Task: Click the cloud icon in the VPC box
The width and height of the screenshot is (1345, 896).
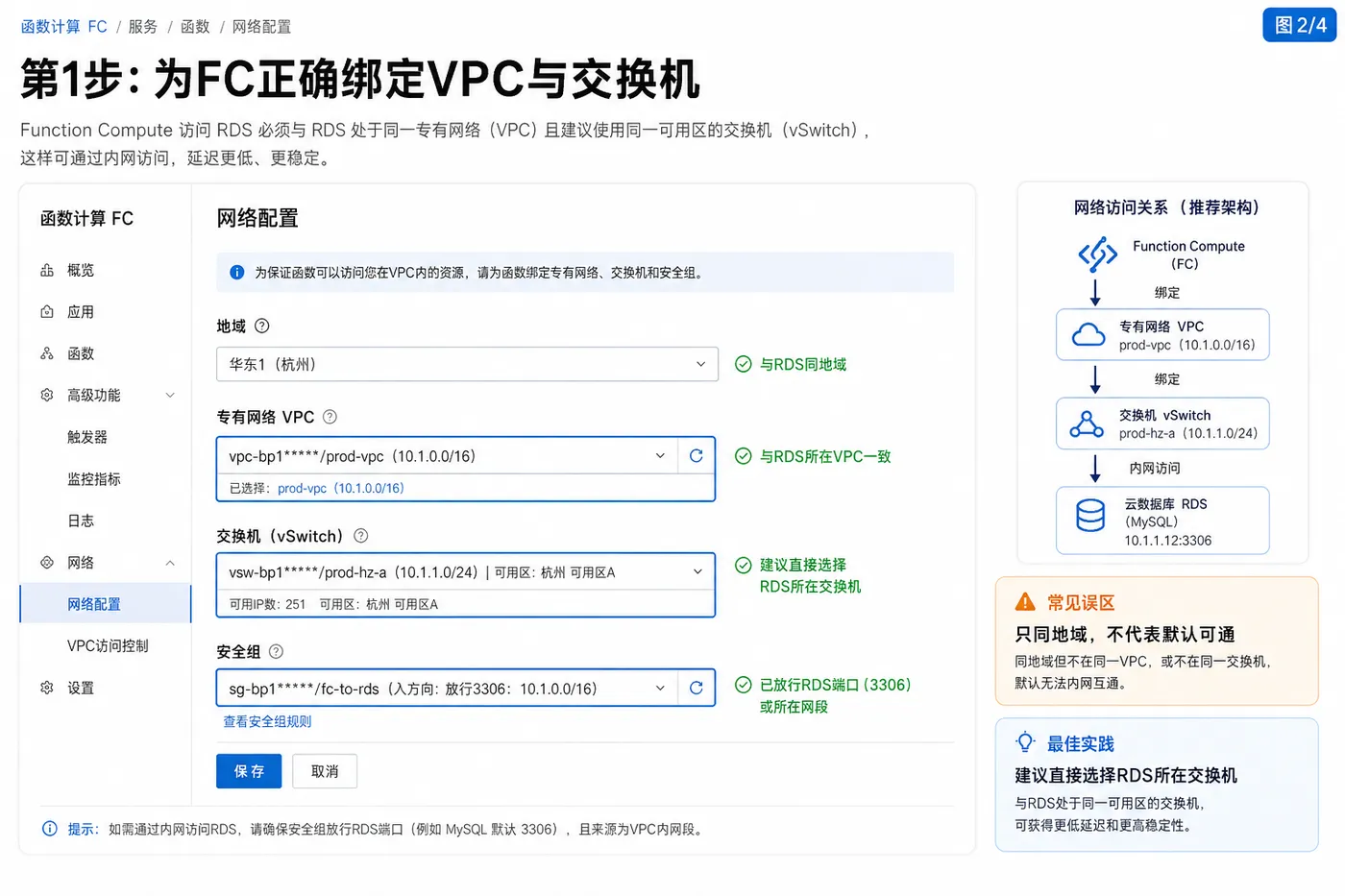Action: click(x=1088, y=334)
